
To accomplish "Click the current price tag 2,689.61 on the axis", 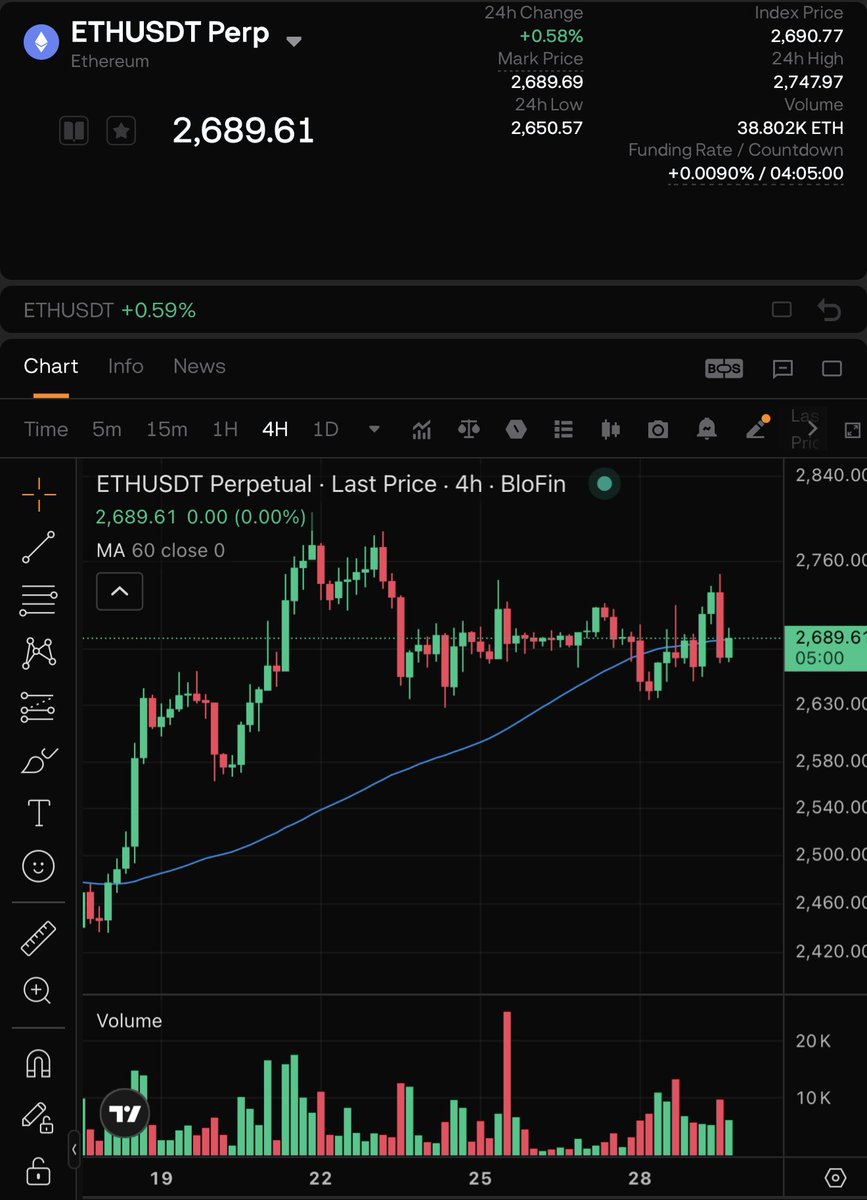I will pyautogui.click(x=826, y=647).
